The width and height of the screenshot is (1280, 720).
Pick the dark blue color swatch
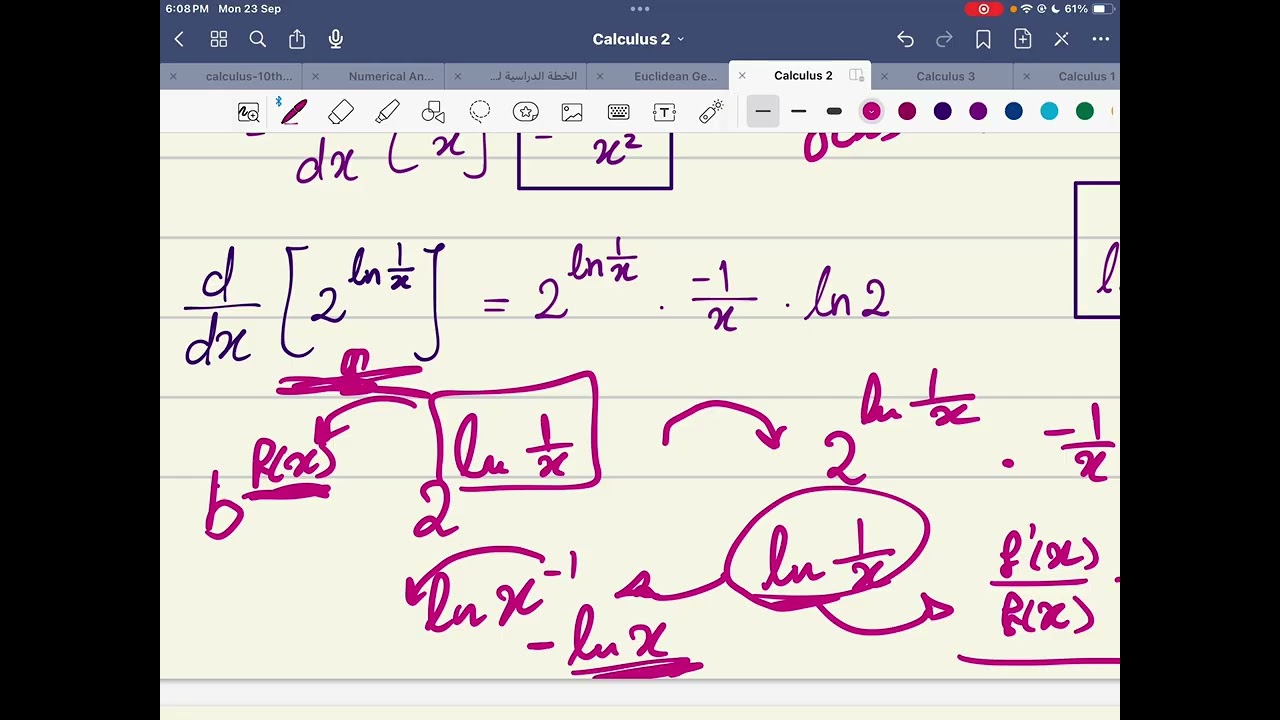[1014, 111]
